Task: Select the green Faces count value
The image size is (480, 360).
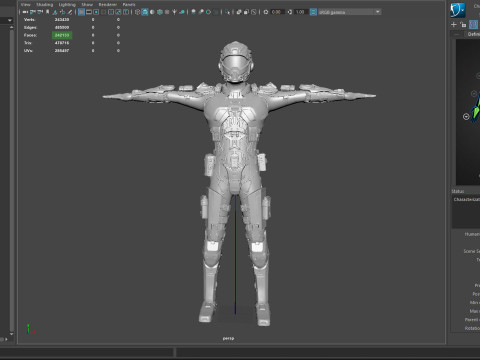Action: point(62,35)
